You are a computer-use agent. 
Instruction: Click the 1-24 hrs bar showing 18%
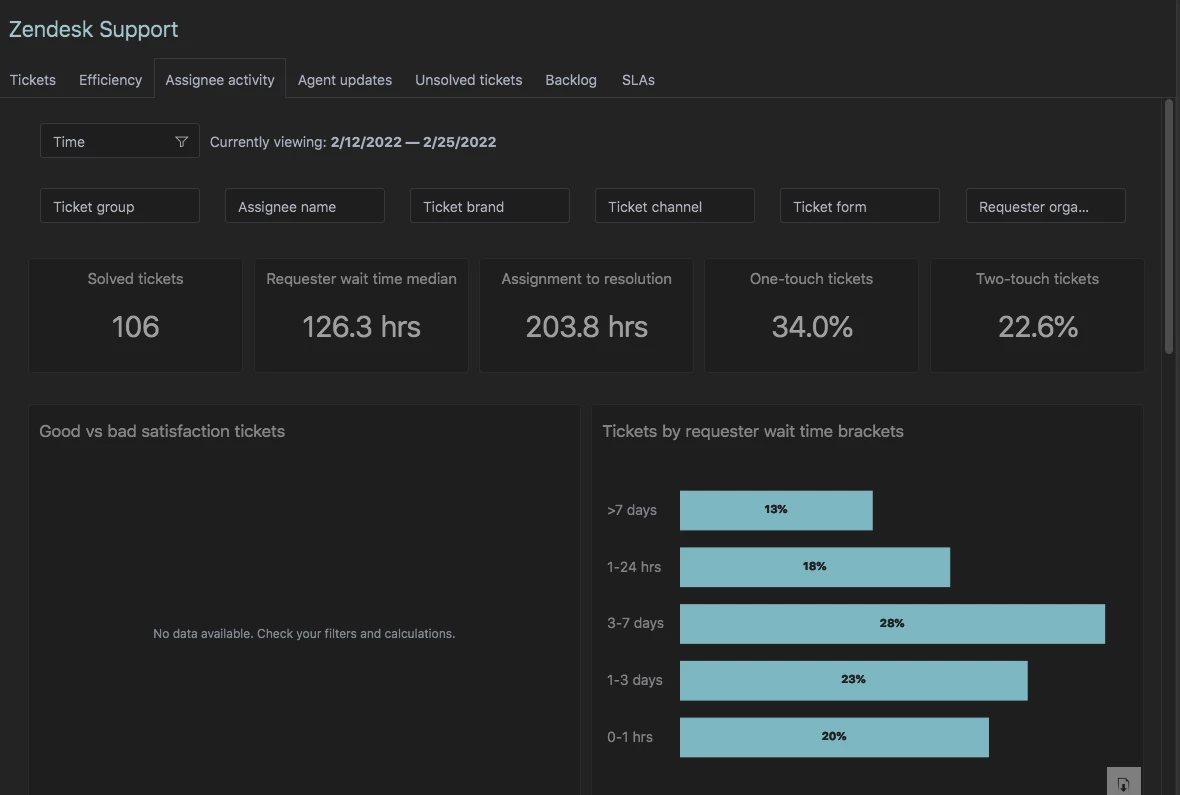tap(815, 567)
